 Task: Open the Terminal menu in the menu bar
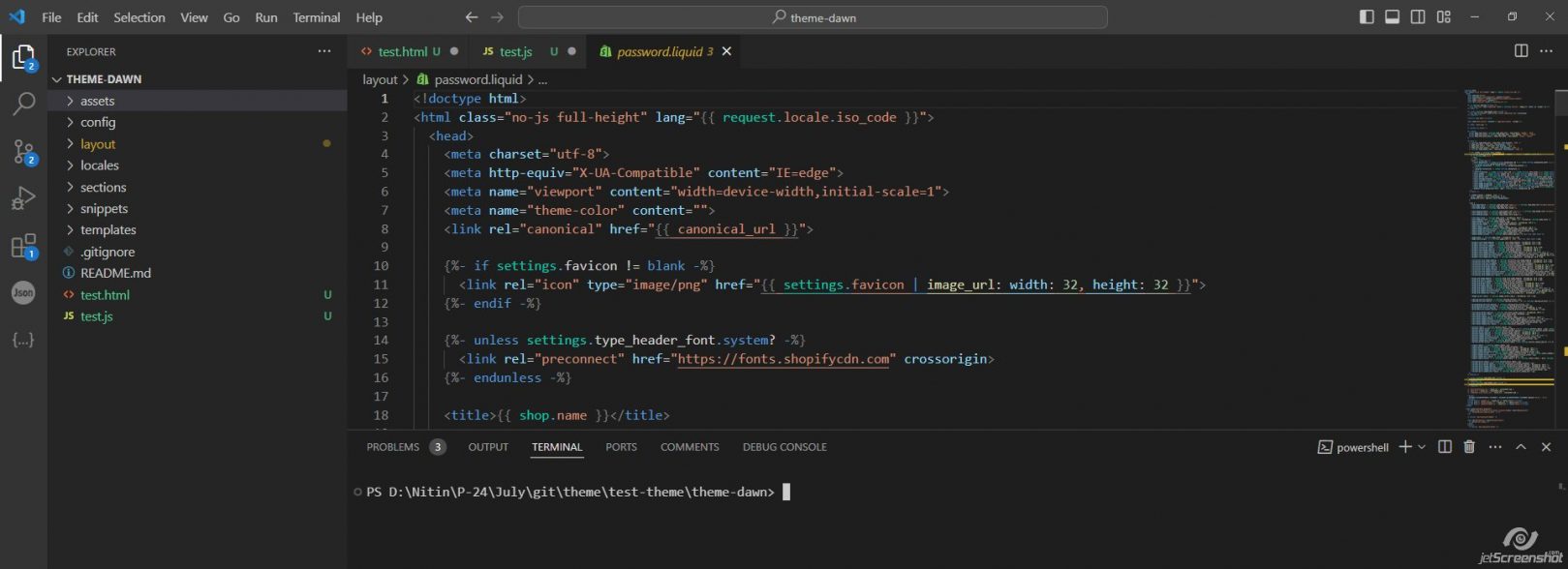pyautogui.click(x=317, y=17)
